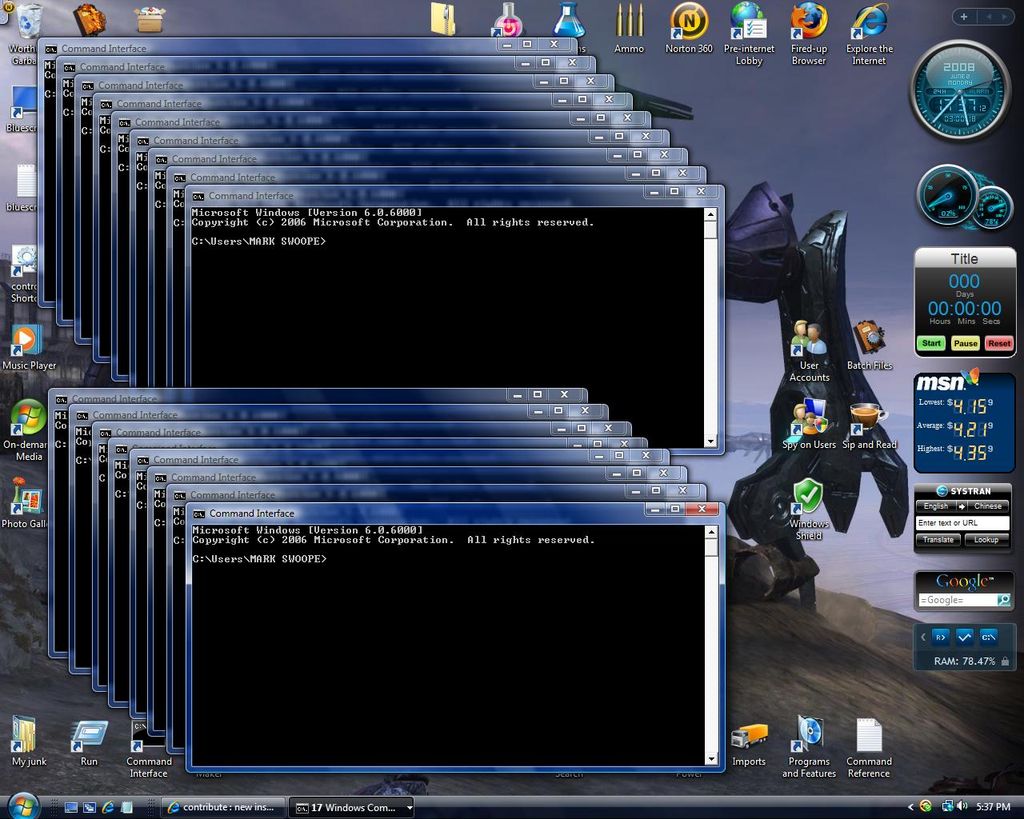Open the User Accounts desktop icon
1024x819 pixels.
click(809, 351)
